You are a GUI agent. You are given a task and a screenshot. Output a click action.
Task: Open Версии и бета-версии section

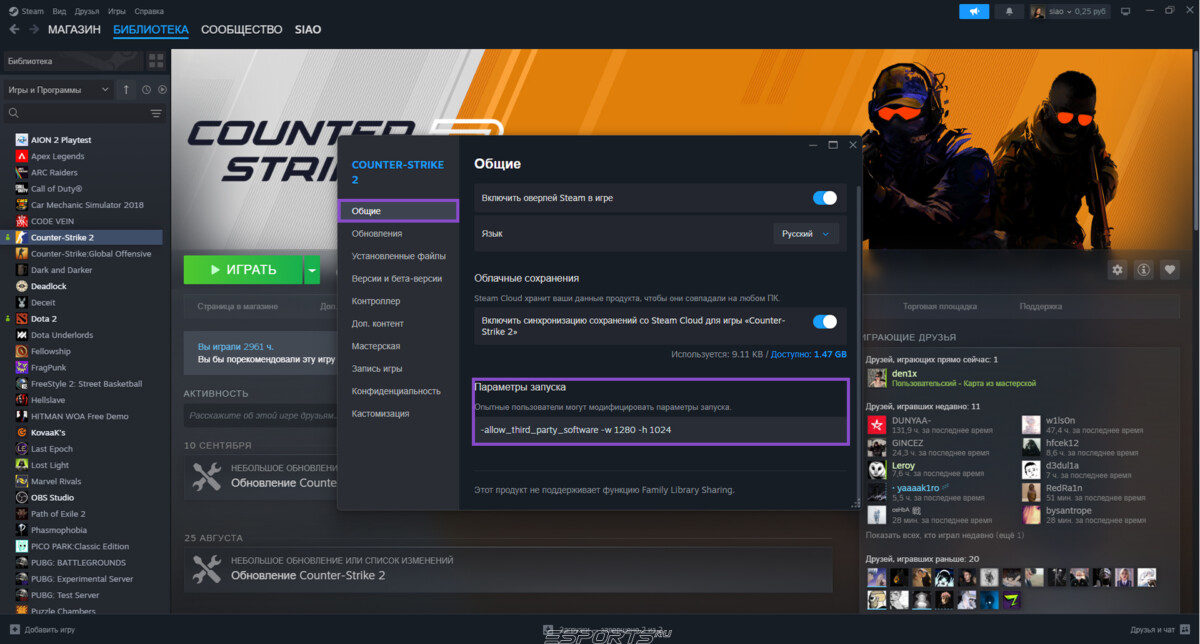point(397,278)
